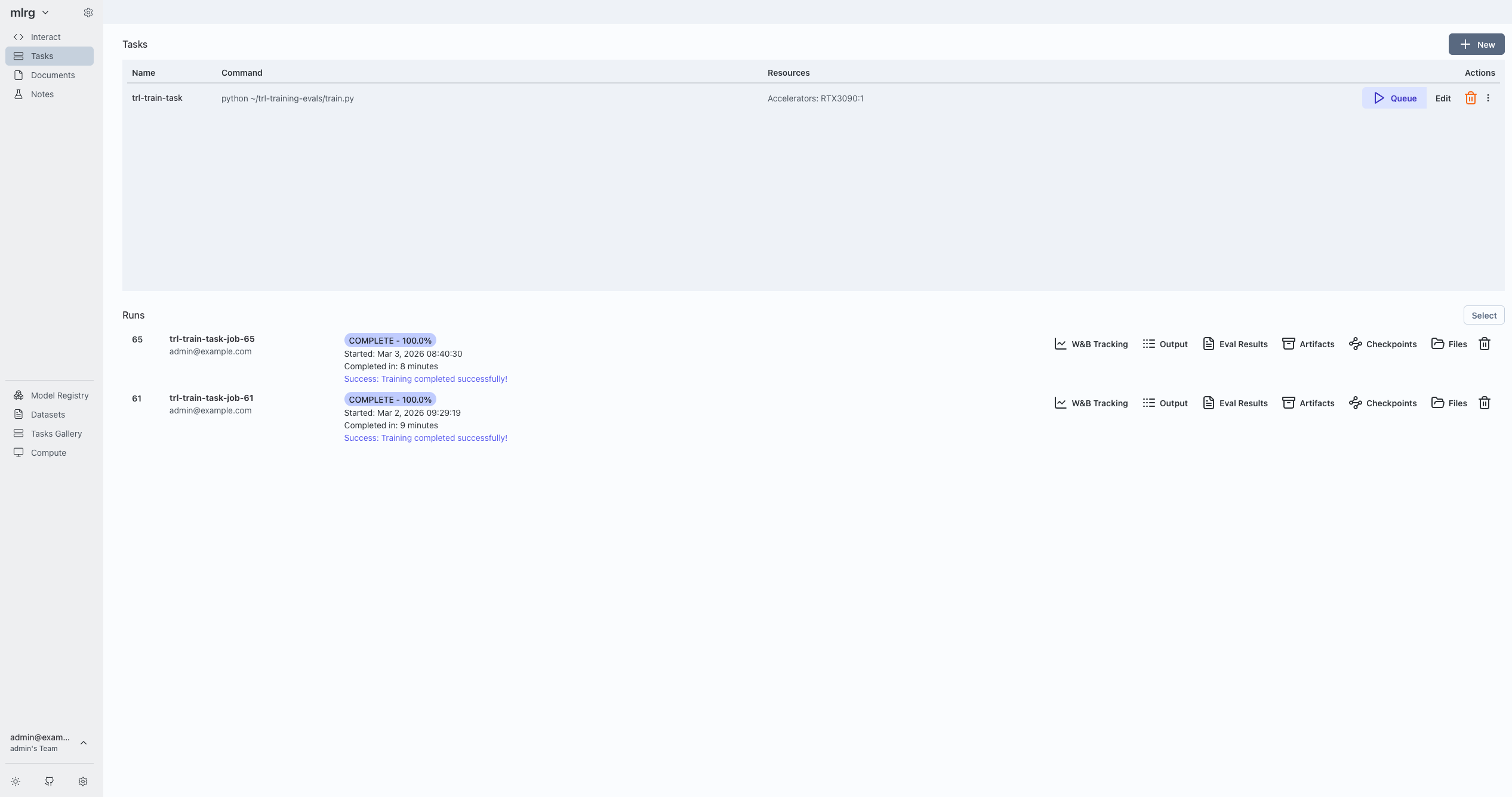The height and width of the screenshot is (797, 1512).
Task: Open more actions menu for trl-train-task
Action: (1488, 98)
